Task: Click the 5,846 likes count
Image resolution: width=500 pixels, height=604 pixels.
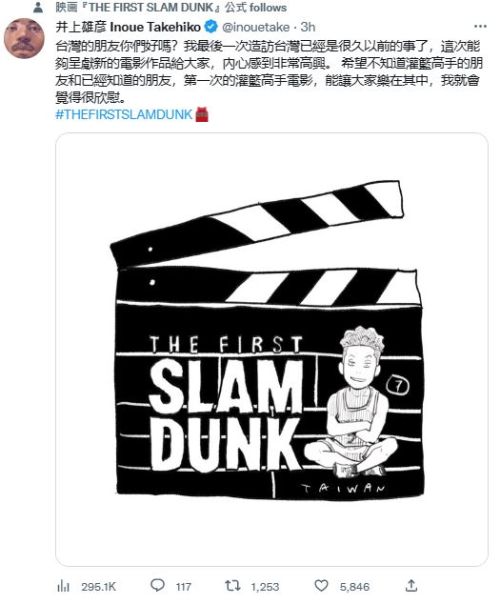Action: pyautogui.click(x=354, y=587)
